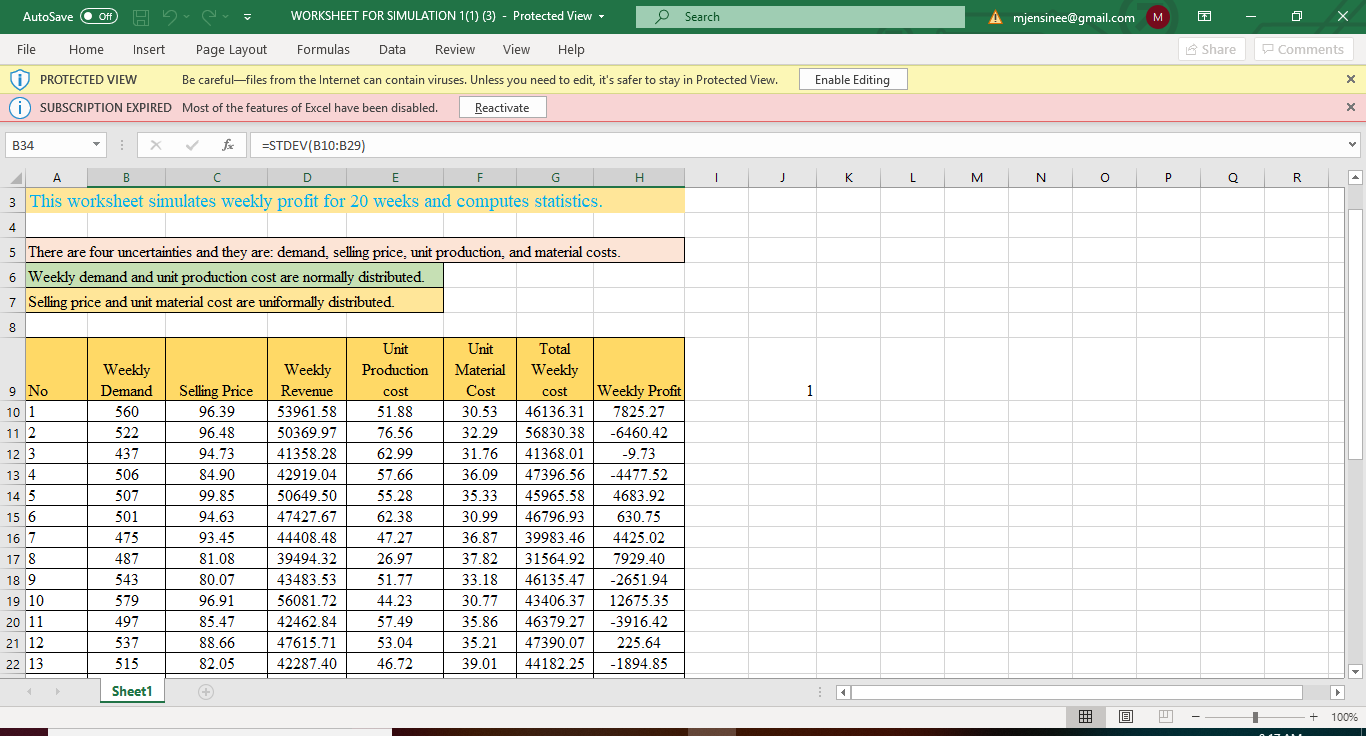Click the zoom out minus button
This screenshot has width=1366, height=736.
point(1197,717)
